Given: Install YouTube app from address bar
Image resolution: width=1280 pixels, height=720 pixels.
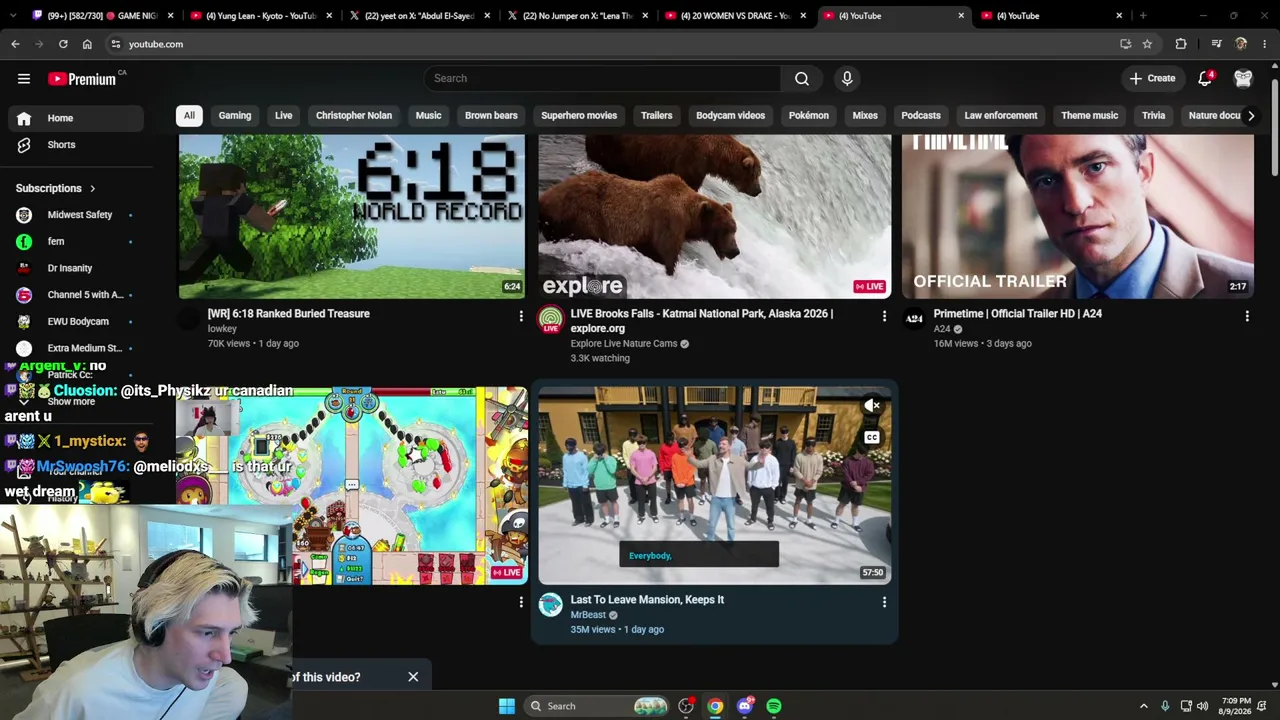Looking at the screenshot, I should [x=1126, y=44].
